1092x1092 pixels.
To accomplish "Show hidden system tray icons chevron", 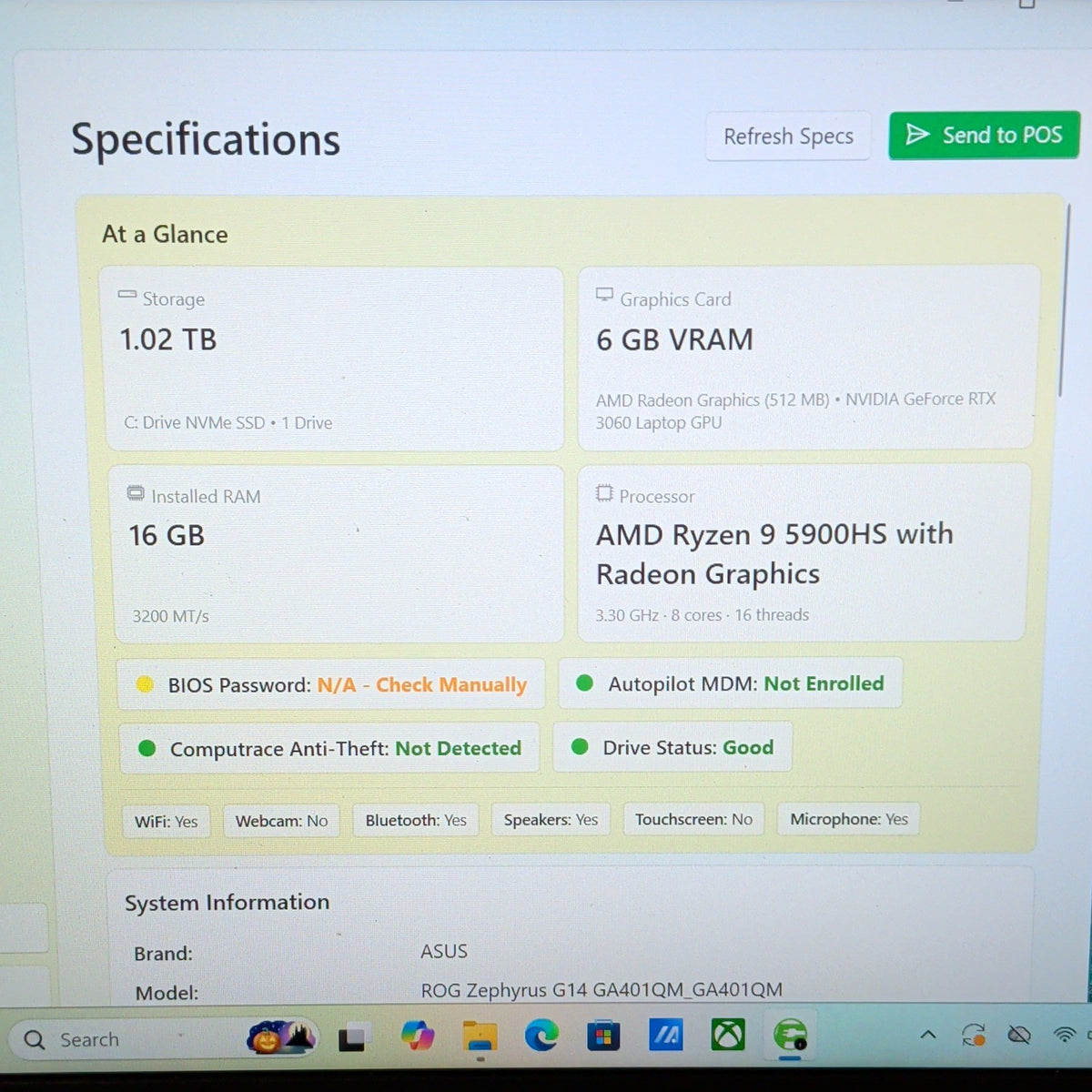I will pyautogui.click(x=927, y=1035).
